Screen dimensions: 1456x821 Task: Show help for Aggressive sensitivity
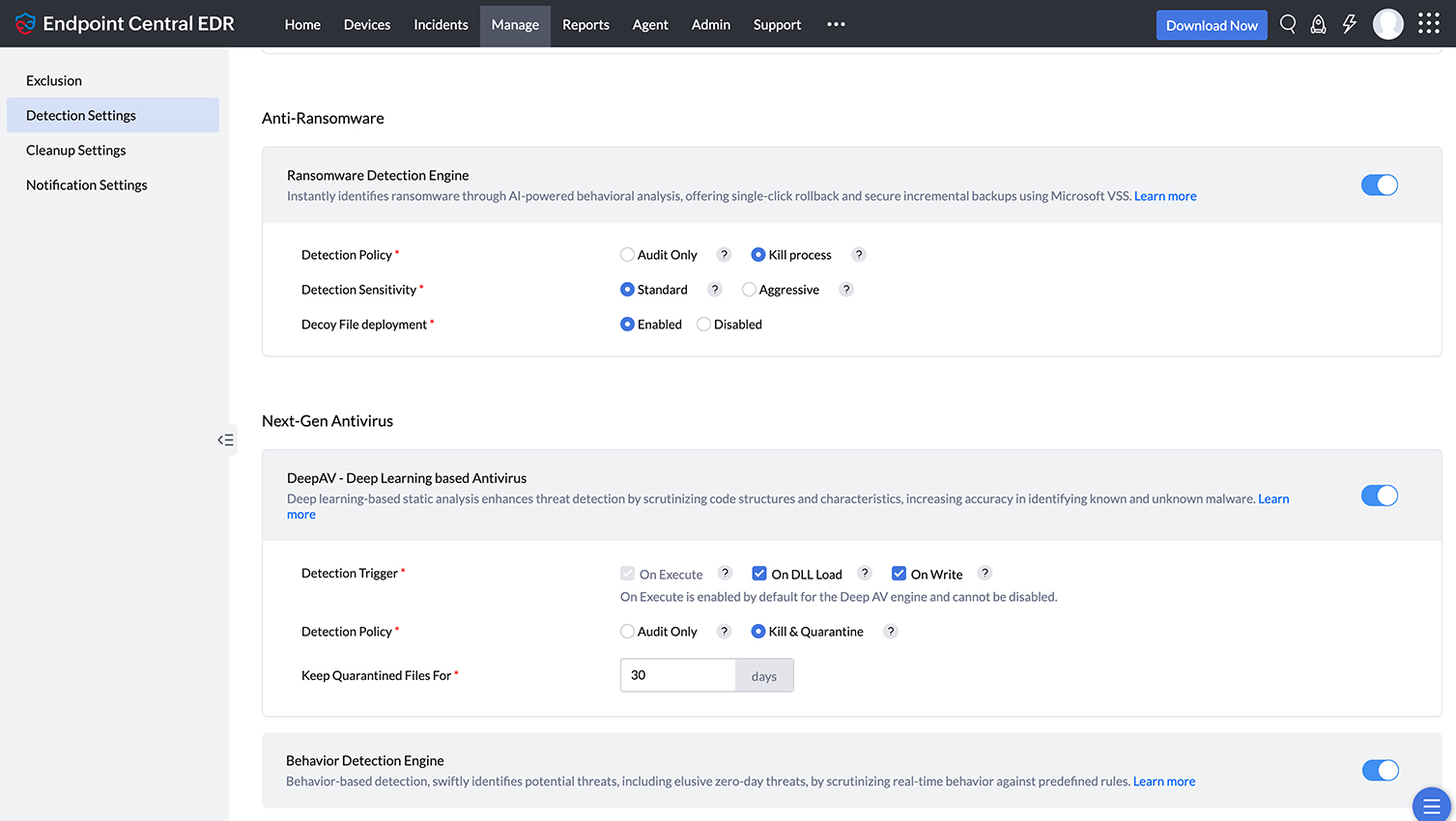pos(846,290)
